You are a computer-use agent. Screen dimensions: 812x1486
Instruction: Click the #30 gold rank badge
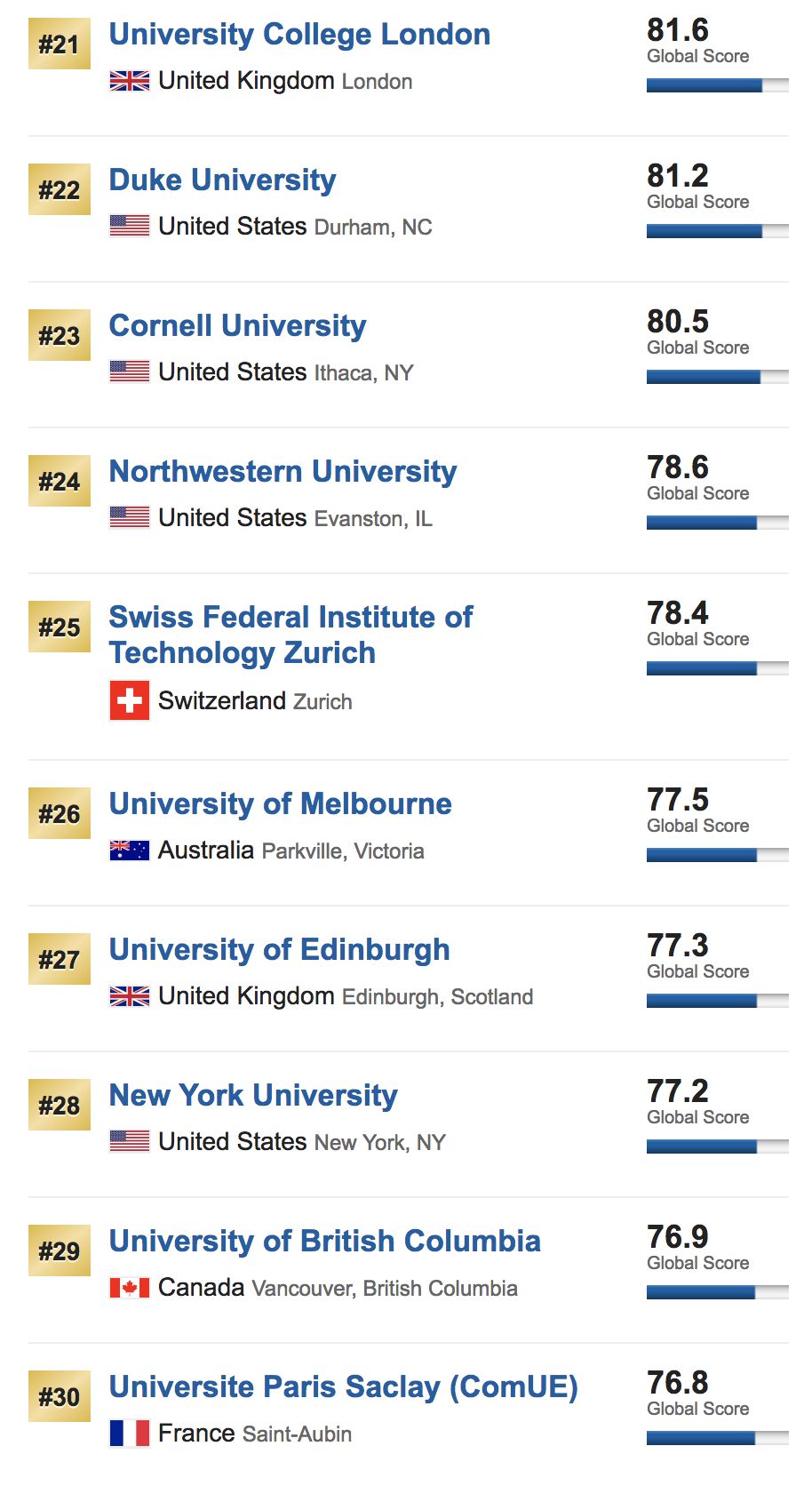pos(60,1397)
